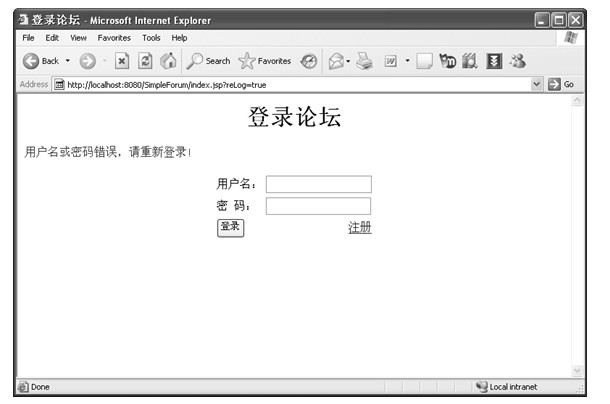Click the IE title bar icon
Viewport: 610px width, 404px height.
(x=23, y=19)
